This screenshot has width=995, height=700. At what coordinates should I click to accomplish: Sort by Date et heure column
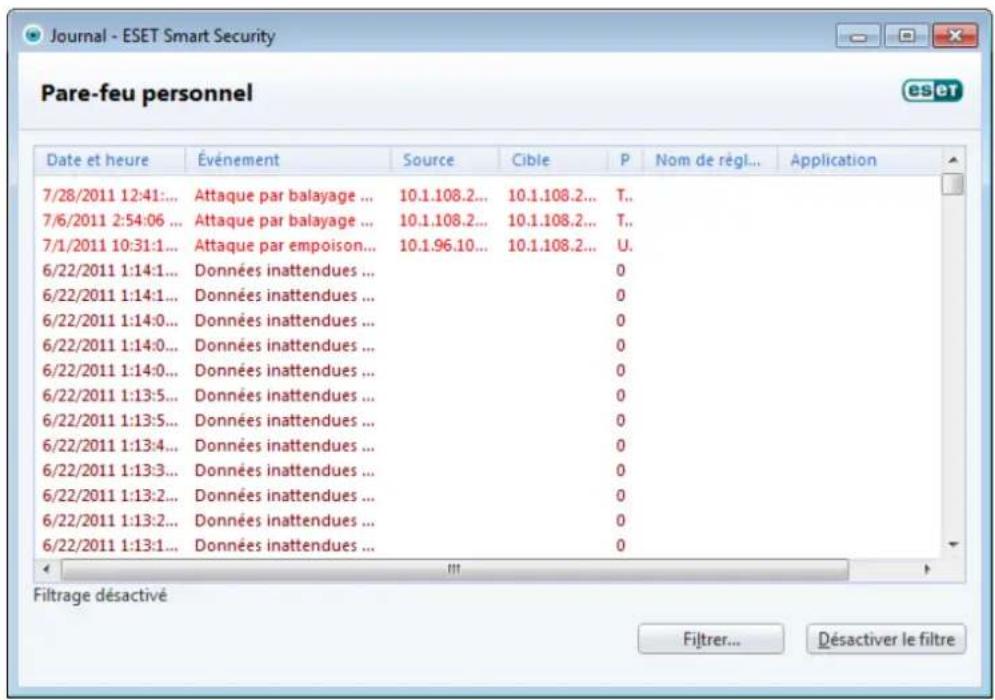coord(109,160)
